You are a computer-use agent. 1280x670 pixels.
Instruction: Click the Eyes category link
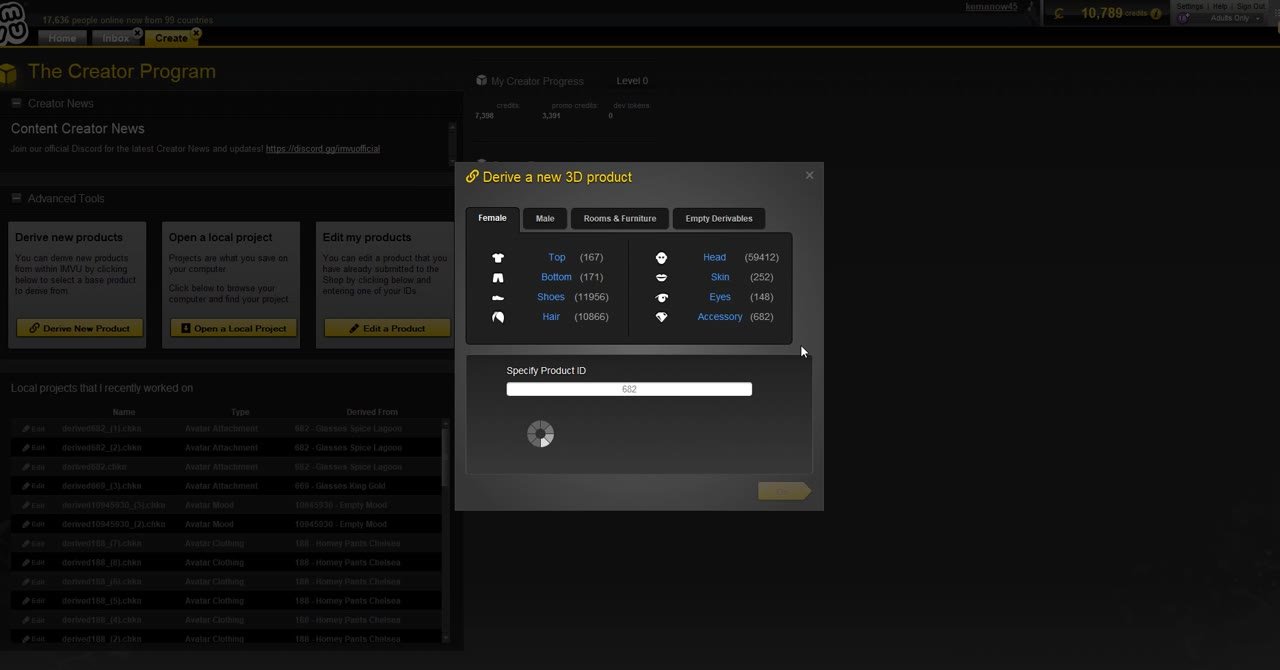coord(720,297)
